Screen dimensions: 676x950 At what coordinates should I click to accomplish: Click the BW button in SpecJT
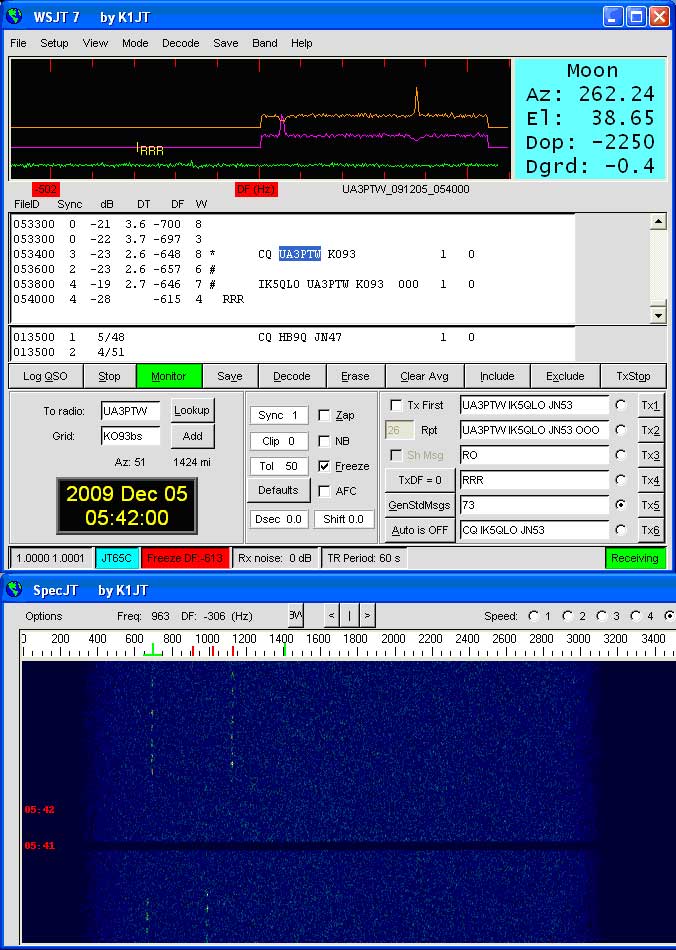296,616
